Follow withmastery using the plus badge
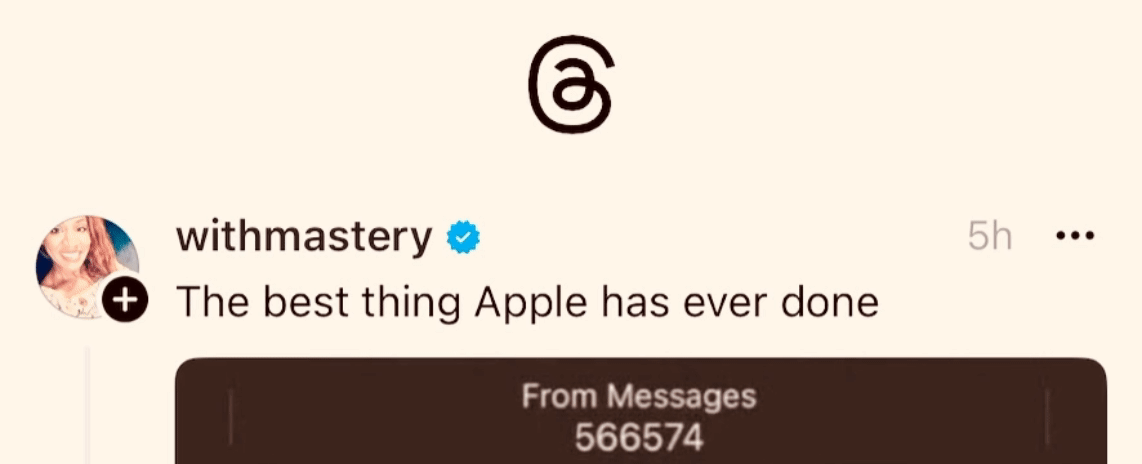This screenshot has width=1142, height=464. click(x=125, y=299)
